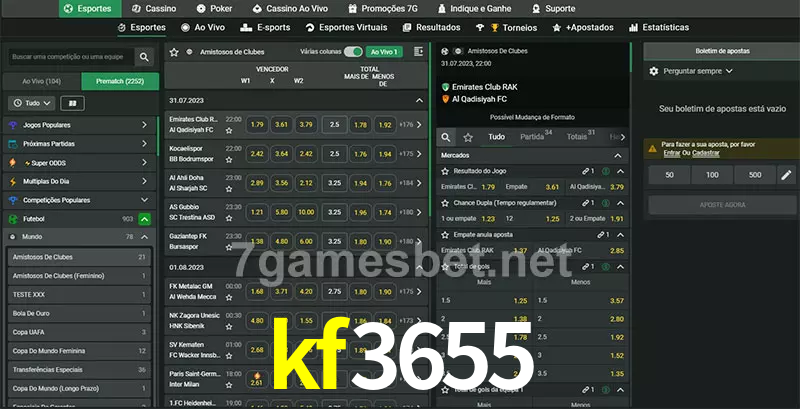This screenshot has height=409, width=800.
Task: Click the layout list icon beside Ao Vivo 1
Action: point(418,52)
